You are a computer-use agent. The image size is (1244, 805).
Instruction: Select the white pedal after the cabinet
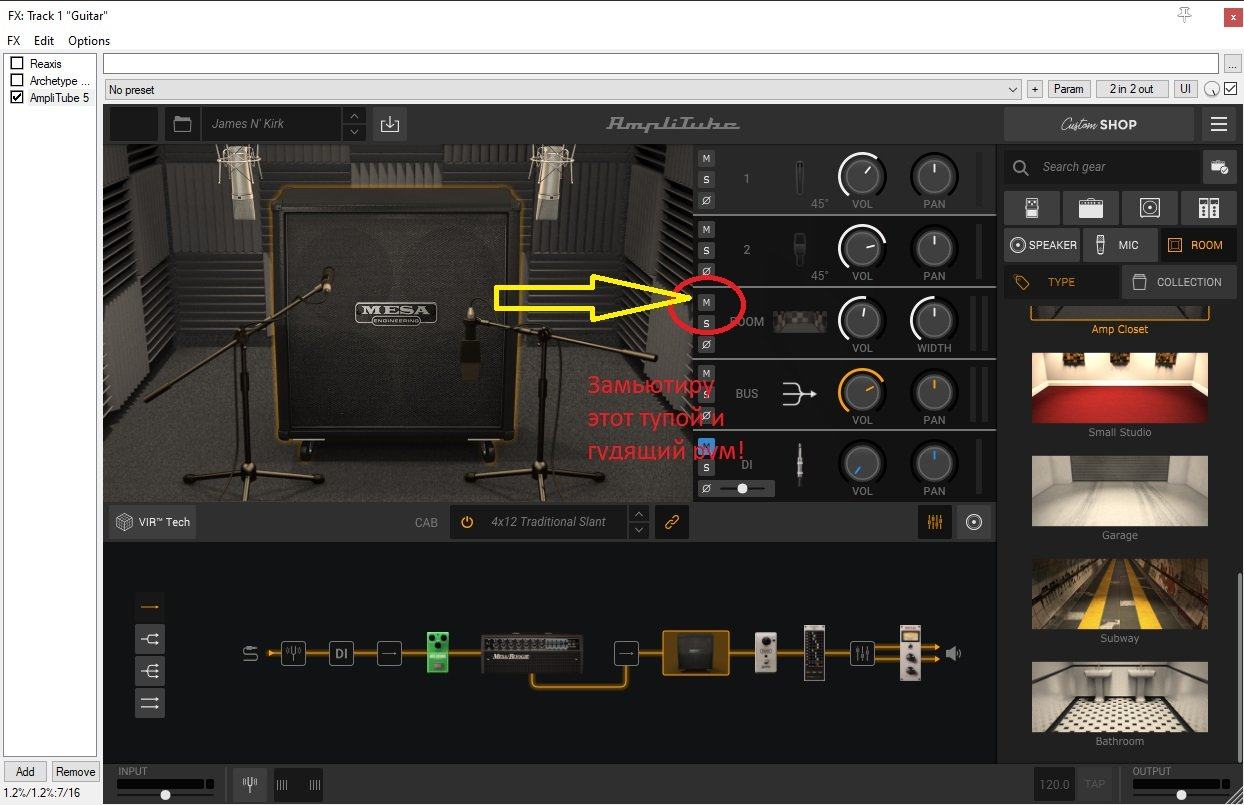coord(765,653)
